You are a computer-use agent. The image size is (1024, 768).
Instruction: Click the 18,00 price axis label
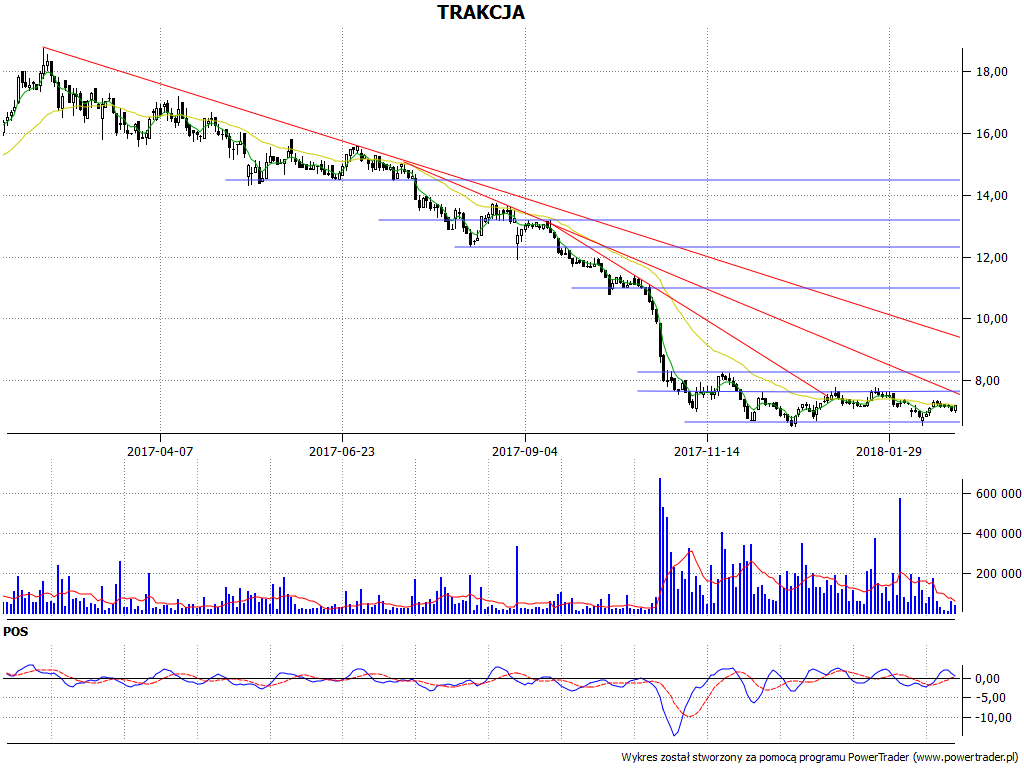pyautogui.click(x=991, y=72)
